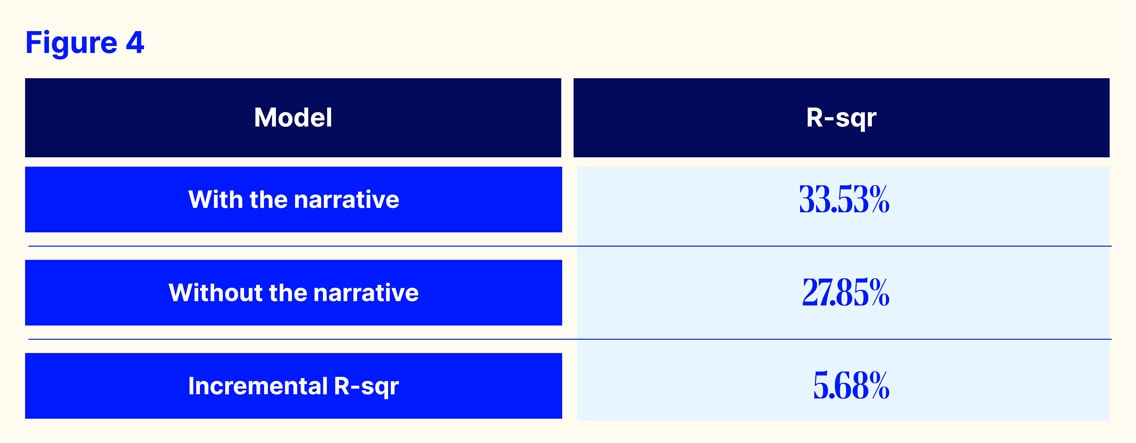Select the R-sqr column header
The width and height of the screenshot is (1136, 443).
[x=841, y=118]
